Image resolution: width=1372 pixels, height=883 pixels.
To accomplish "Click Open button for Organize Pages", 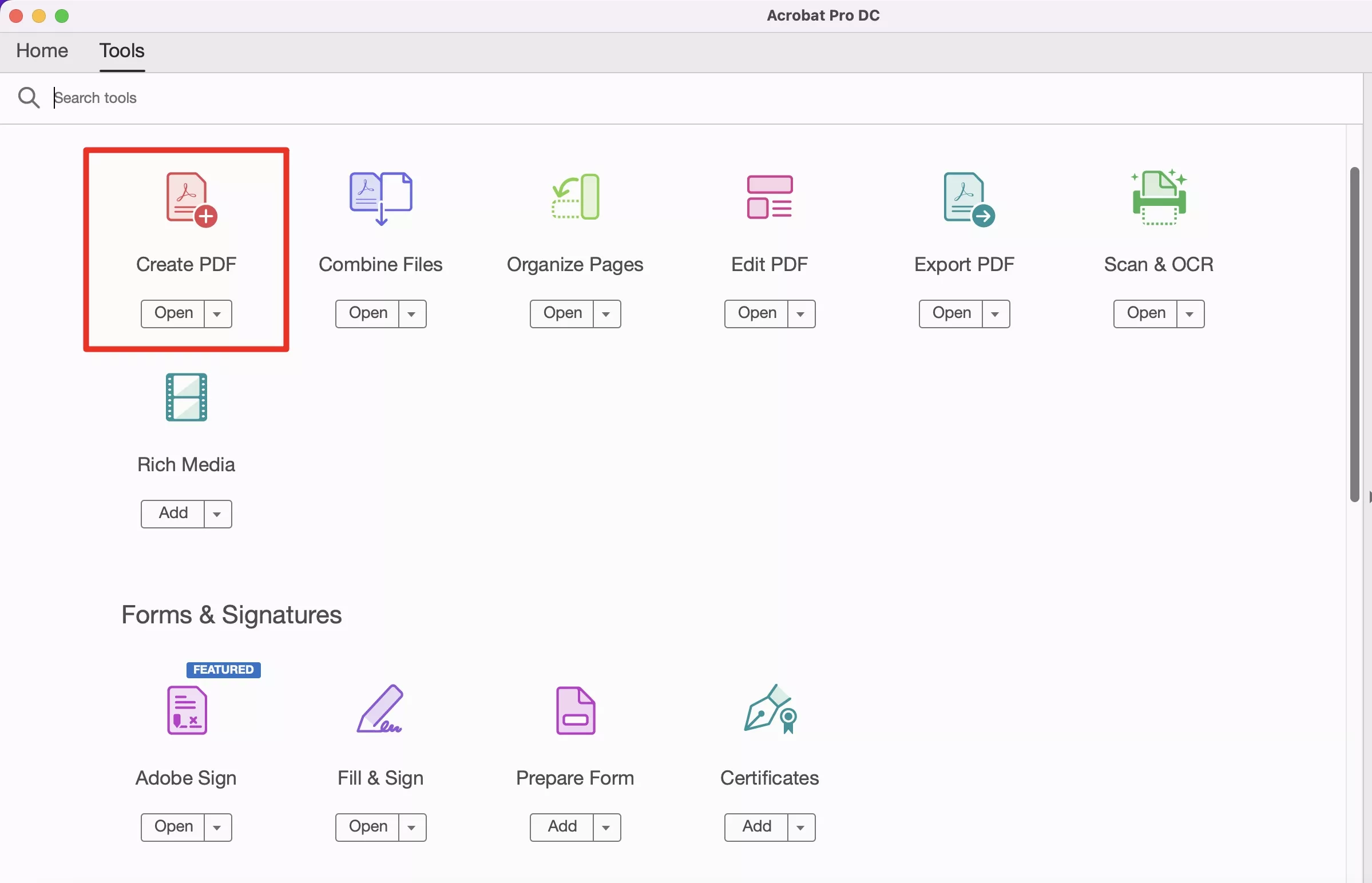I will click(563, 312).
